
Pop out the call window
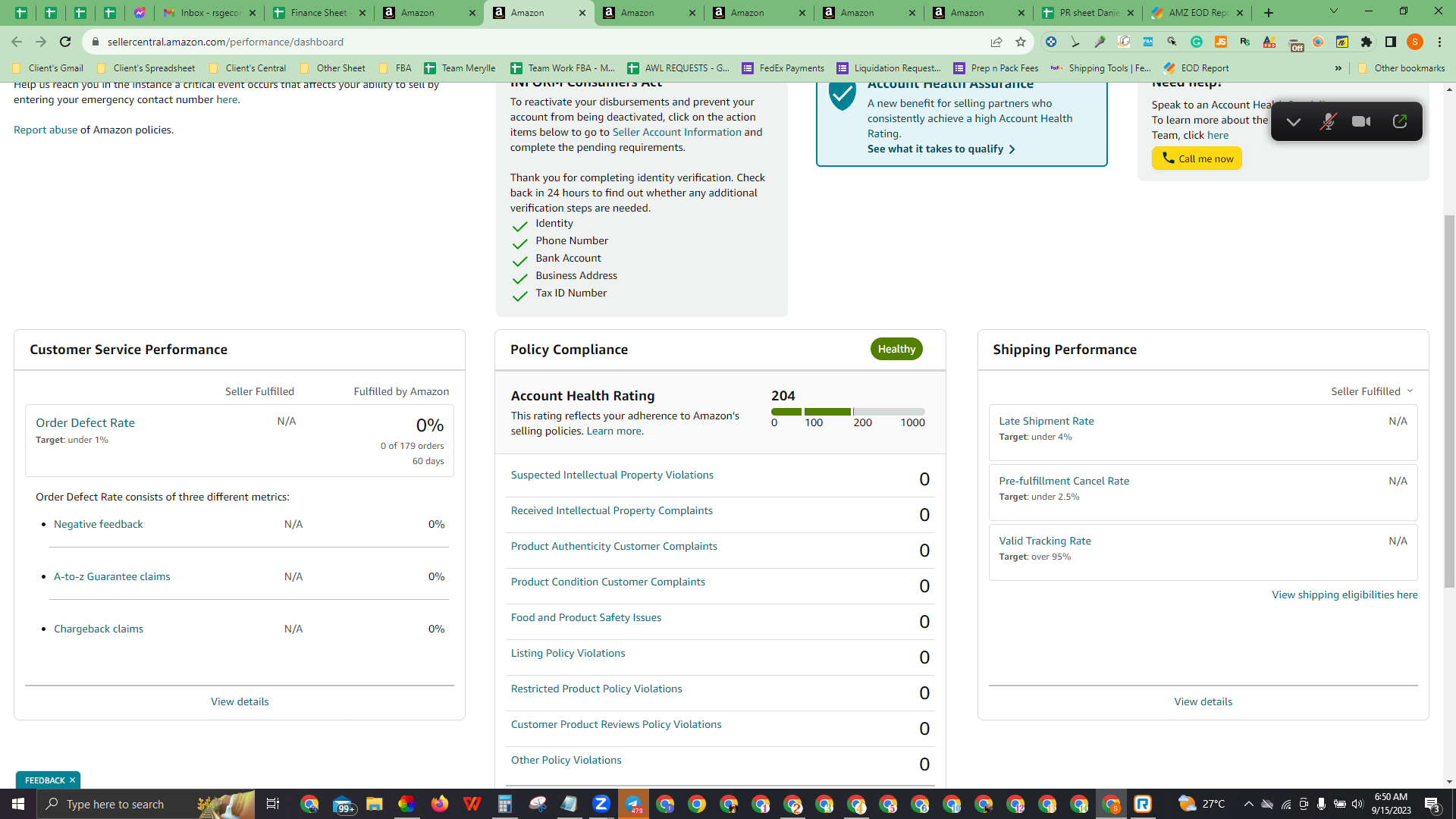(x=1400, y=121)
